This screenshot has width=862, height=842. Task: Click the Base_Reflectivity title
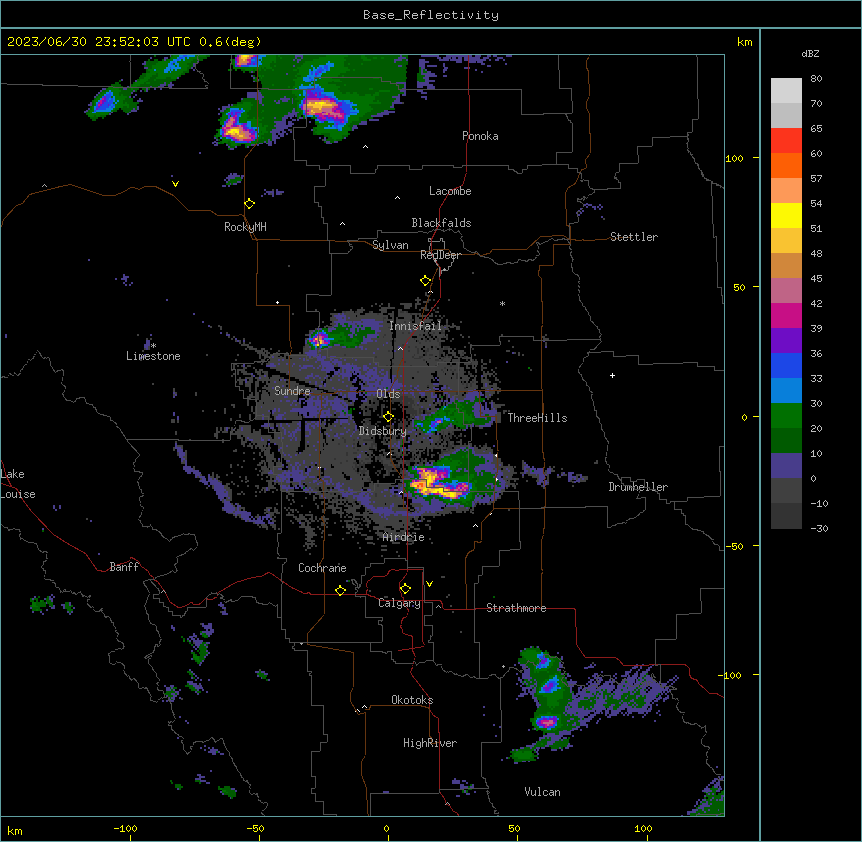[431, 15]
